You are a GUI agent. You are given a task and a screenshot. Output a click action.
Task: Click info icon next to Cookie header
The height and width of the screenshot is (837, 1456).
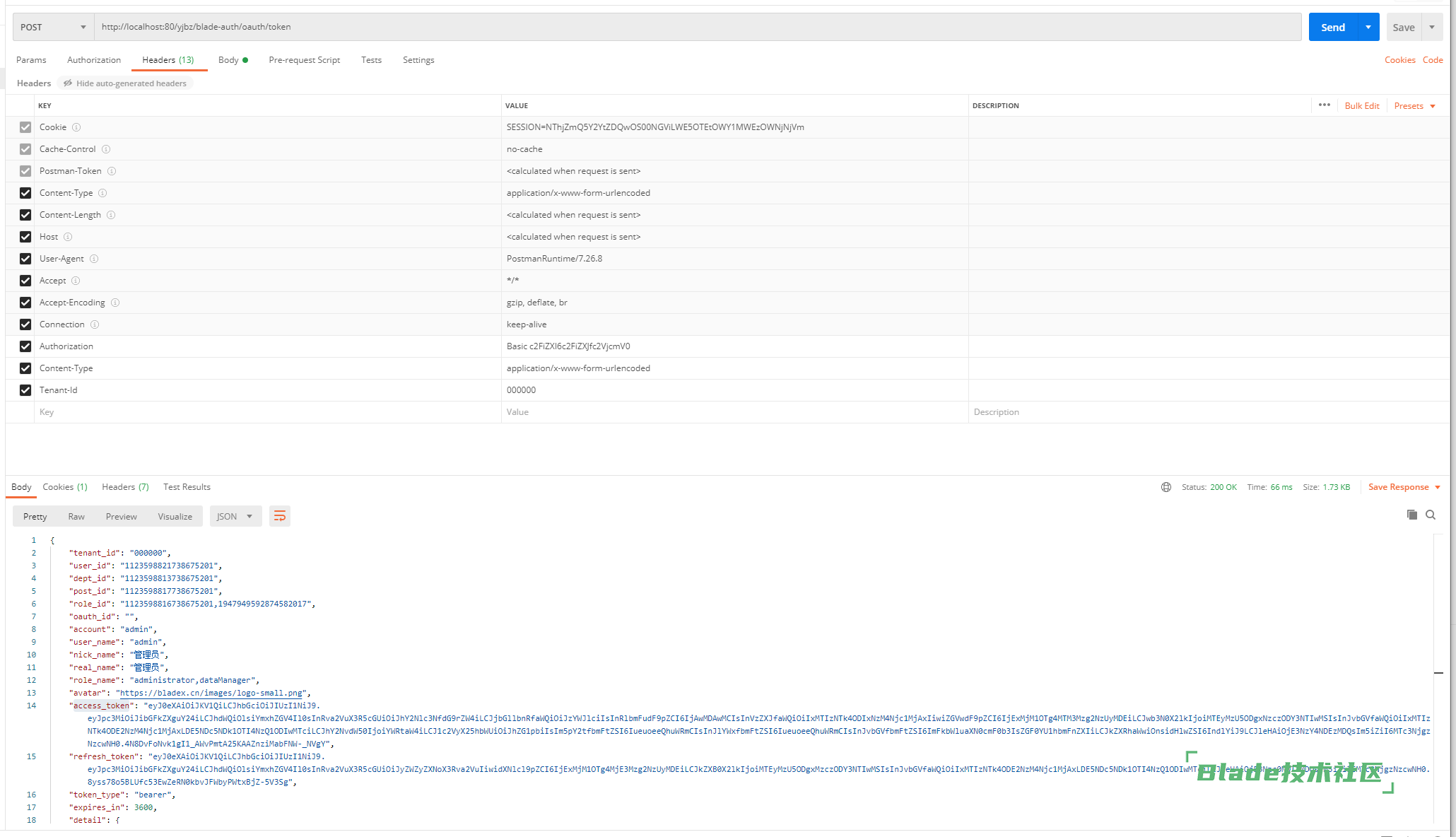tap(76, 127)
